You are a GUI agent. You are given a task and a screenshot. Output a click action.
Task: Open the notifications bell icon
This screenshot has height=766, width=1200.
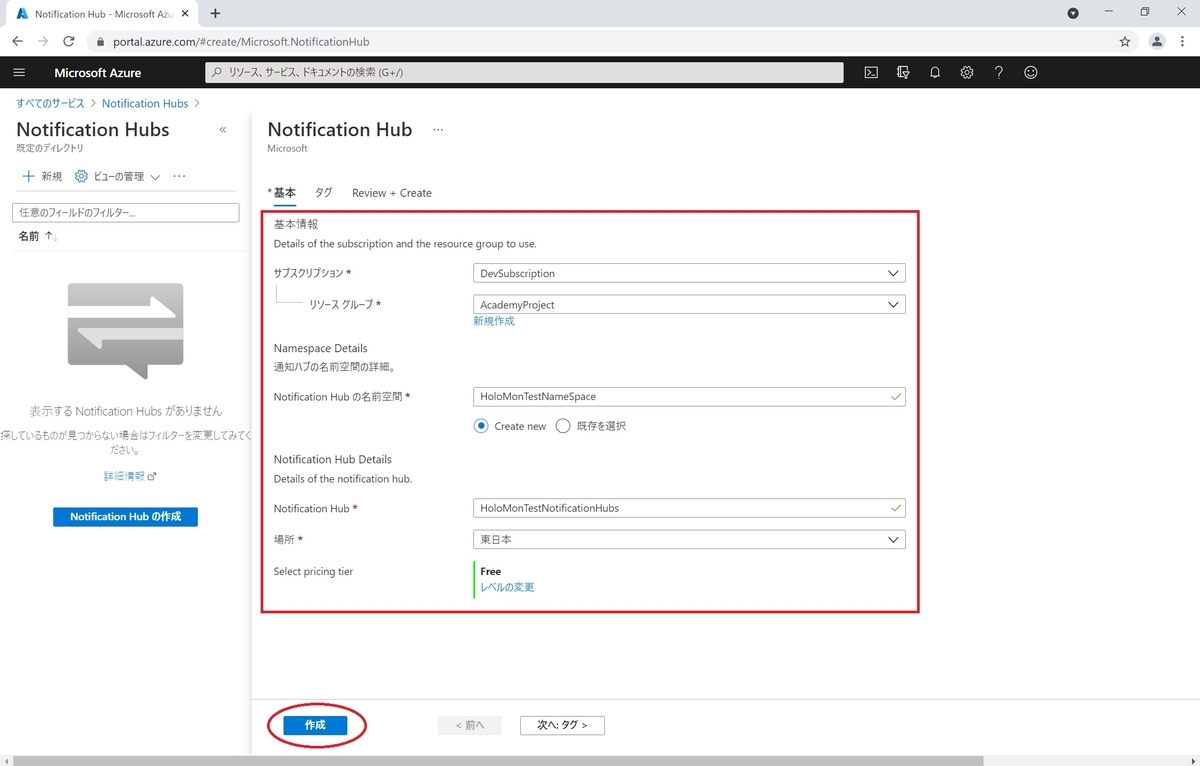934,72
